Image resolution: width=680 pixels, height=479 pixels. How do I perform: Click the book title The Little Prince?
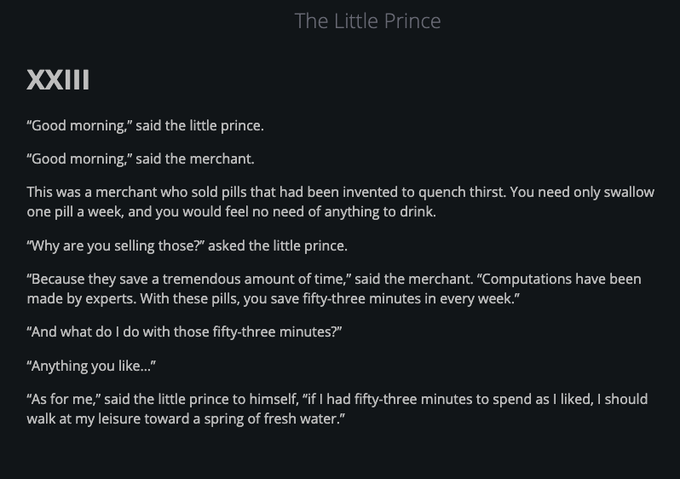pos(367,21)
